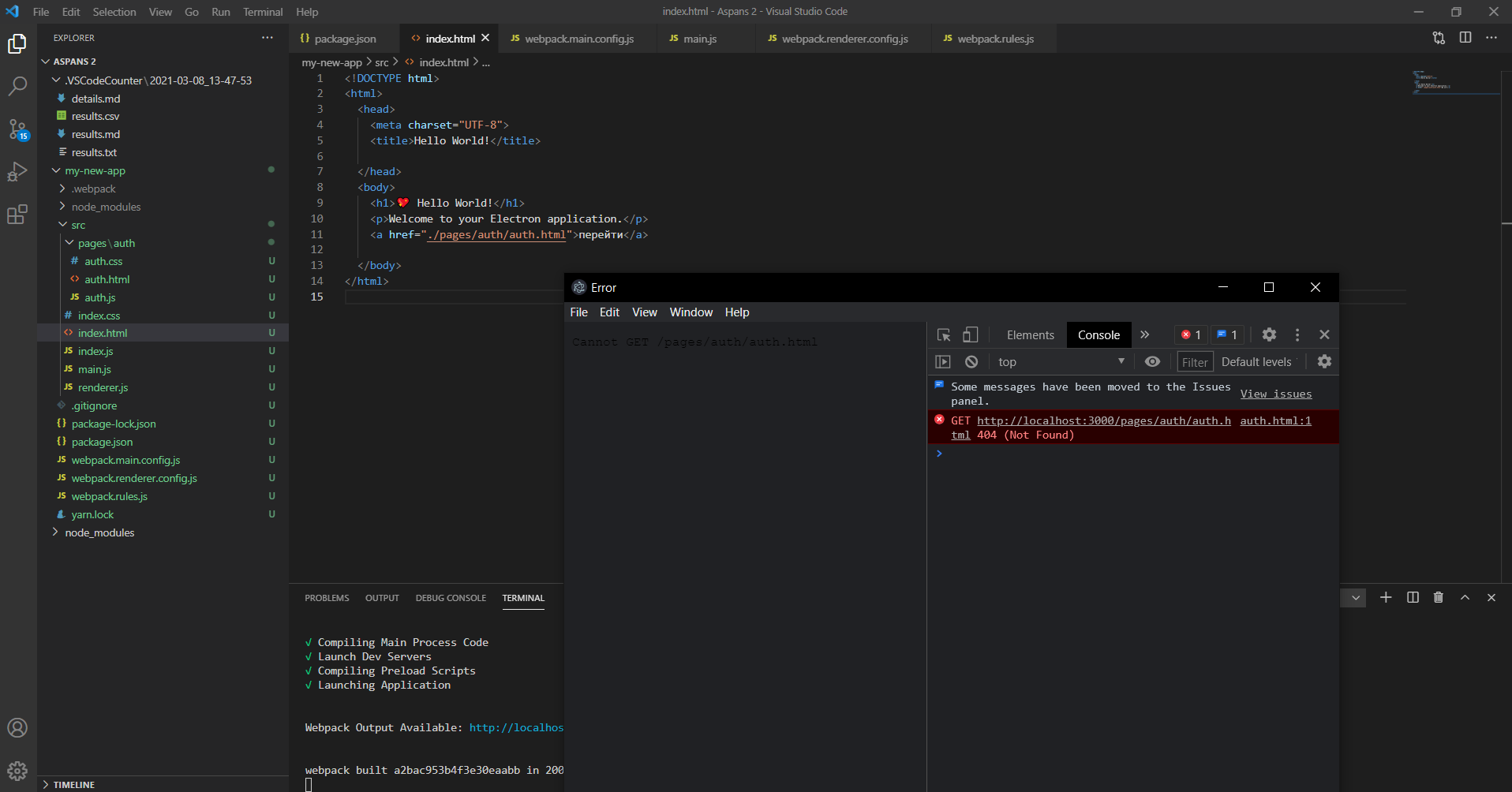Click the DevTools inspect element picker icon
The width and height of the screenshot is (1512, 792).
click(x=943, y=335)
